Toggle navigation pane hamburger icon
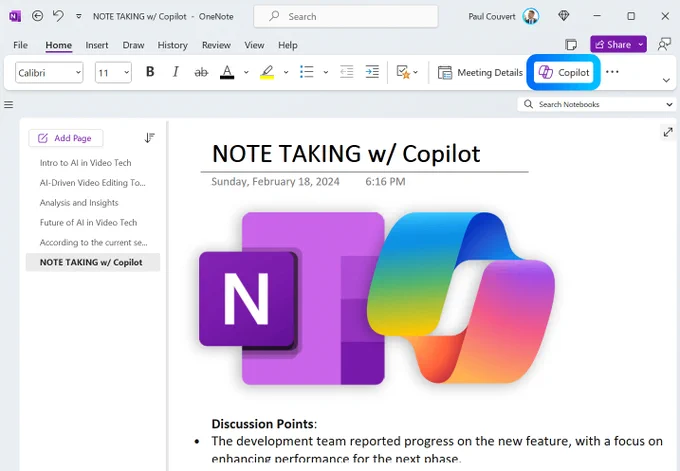This screenshot has height=471, width=680. tap(9, 105)
